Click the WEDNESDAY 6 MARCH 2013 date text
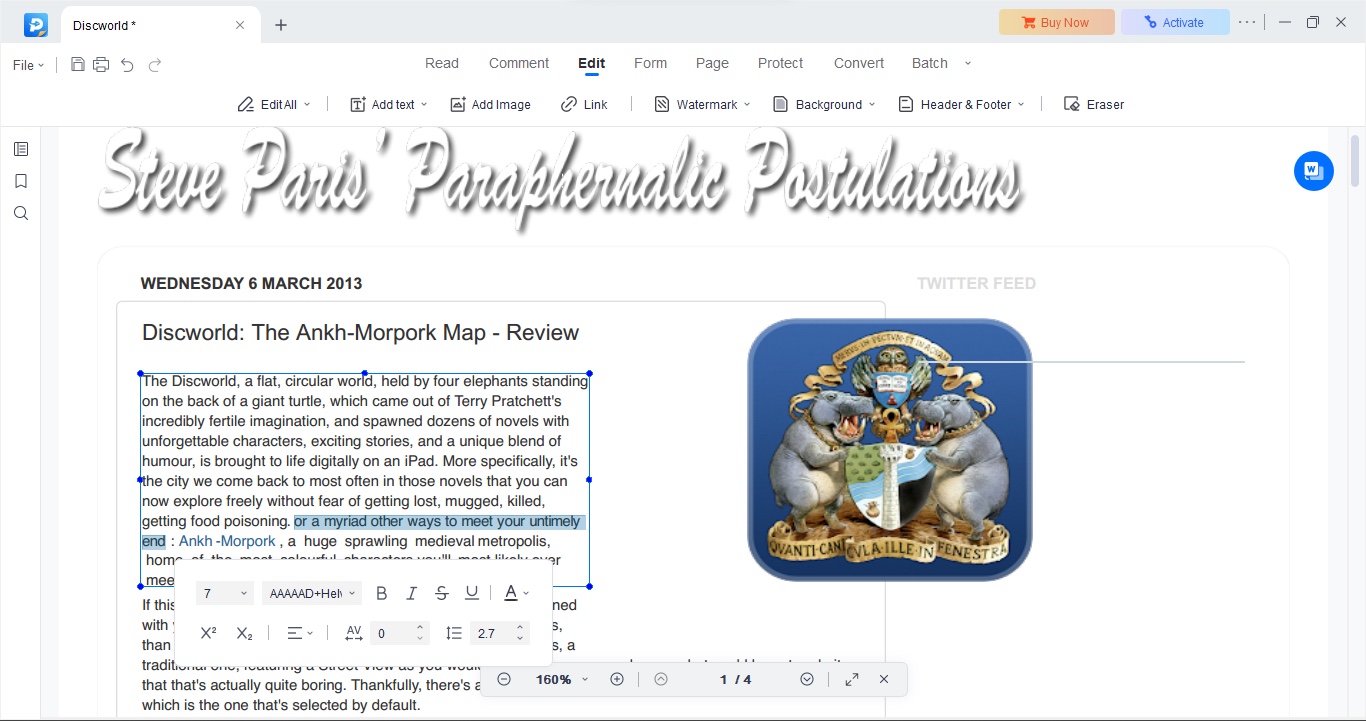The width and height of the screenshot is (1366, 721). pyautogui.click(x=251, y=284)
